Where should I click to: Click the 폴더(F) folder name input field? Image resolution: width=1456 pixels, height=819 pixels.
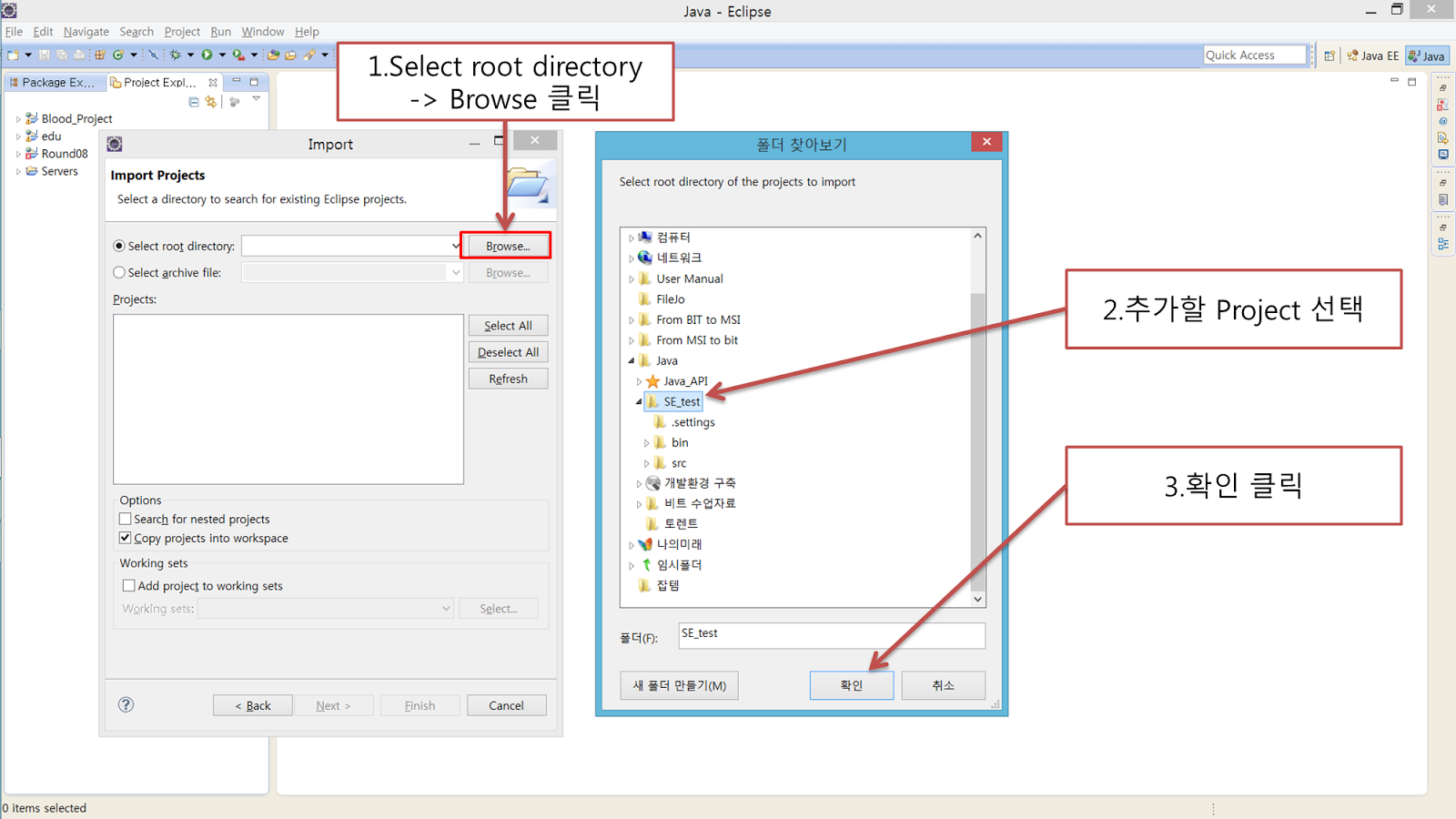832,635
